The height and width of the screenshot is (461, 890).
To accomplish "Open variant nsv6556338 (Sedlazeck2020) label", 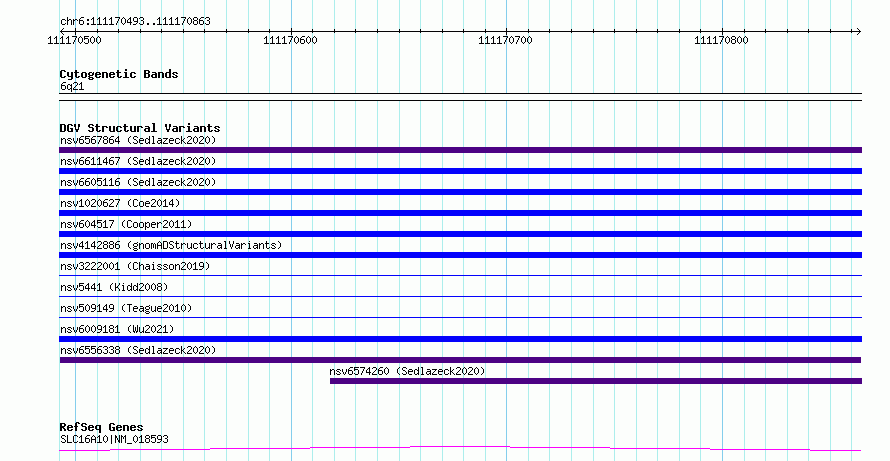I will (138, 350).
